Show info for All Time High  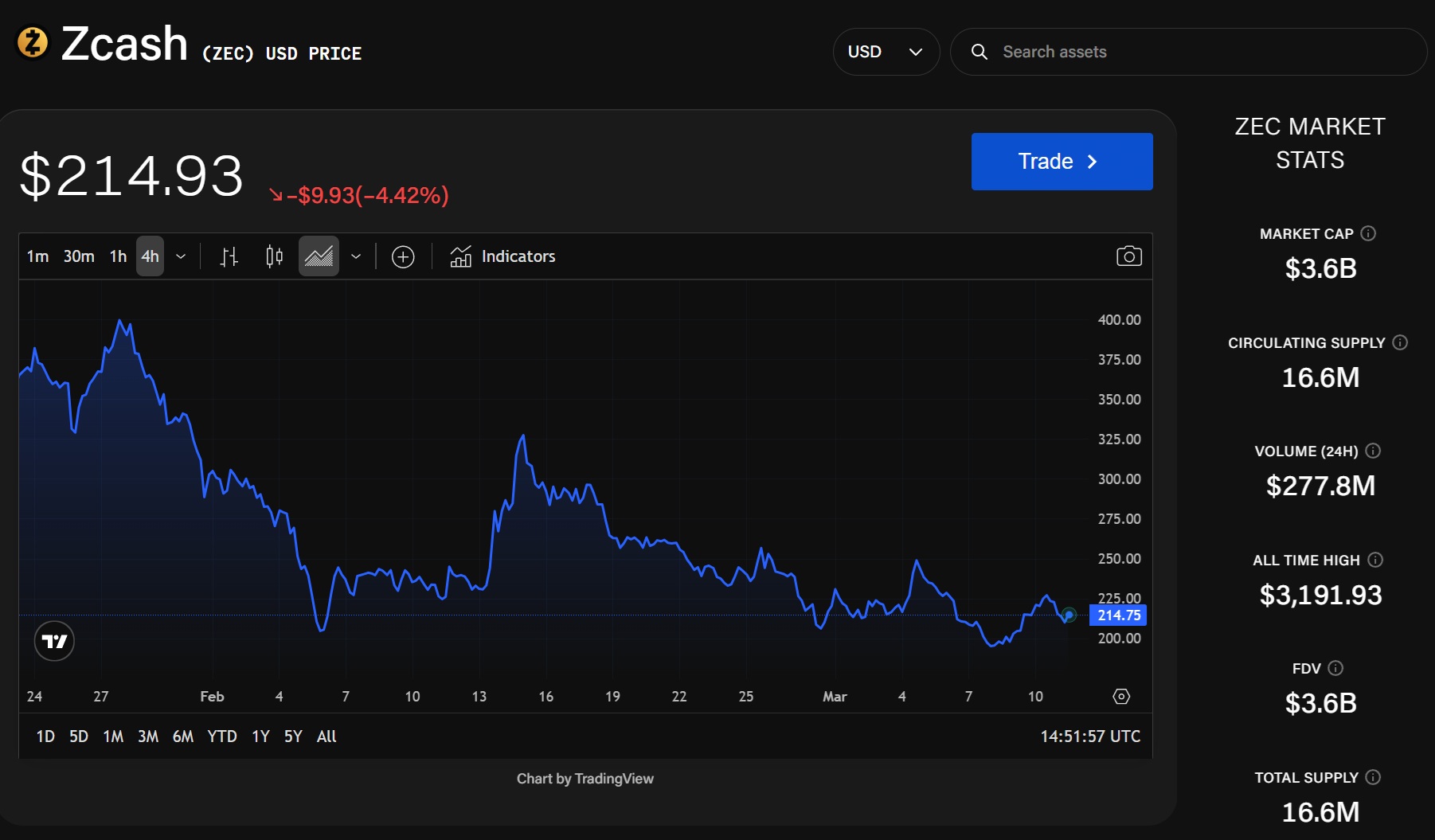tap(1375, 560)
